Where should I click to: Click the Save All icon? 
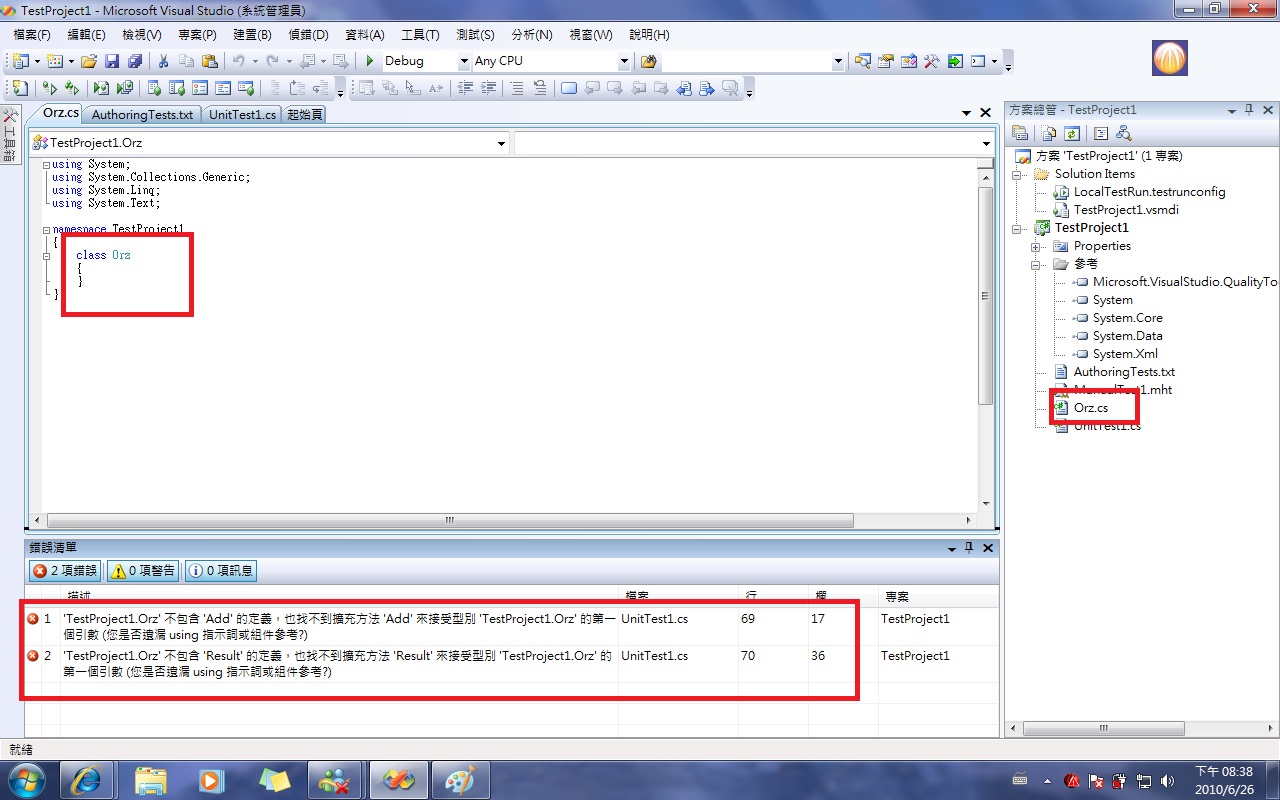135,61
